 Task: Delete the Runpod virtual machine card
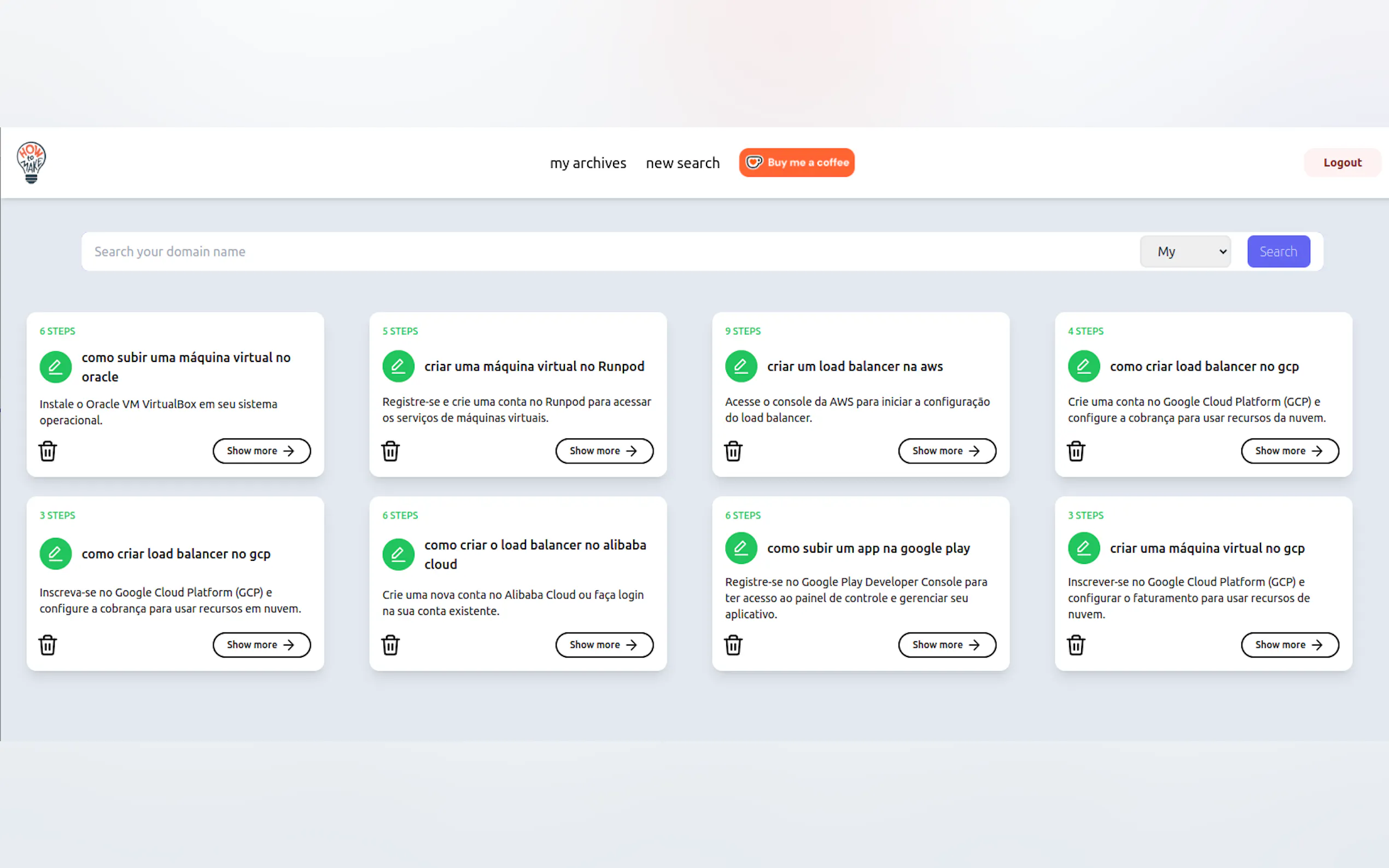tap(390, 451)
